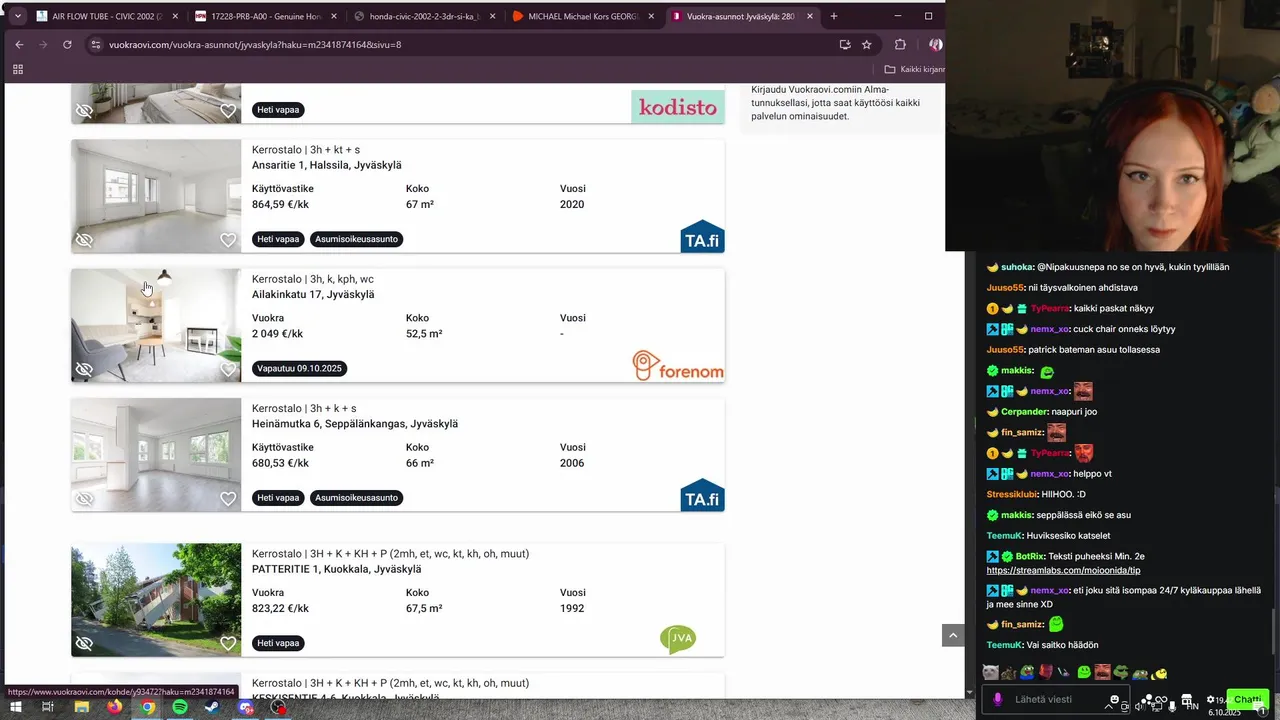Click the Vapautuu 09.10.2025 tag
Image resolution: width=1280 pixels, height=720 pixels.
pyautogui.click(x=299, y=368)
